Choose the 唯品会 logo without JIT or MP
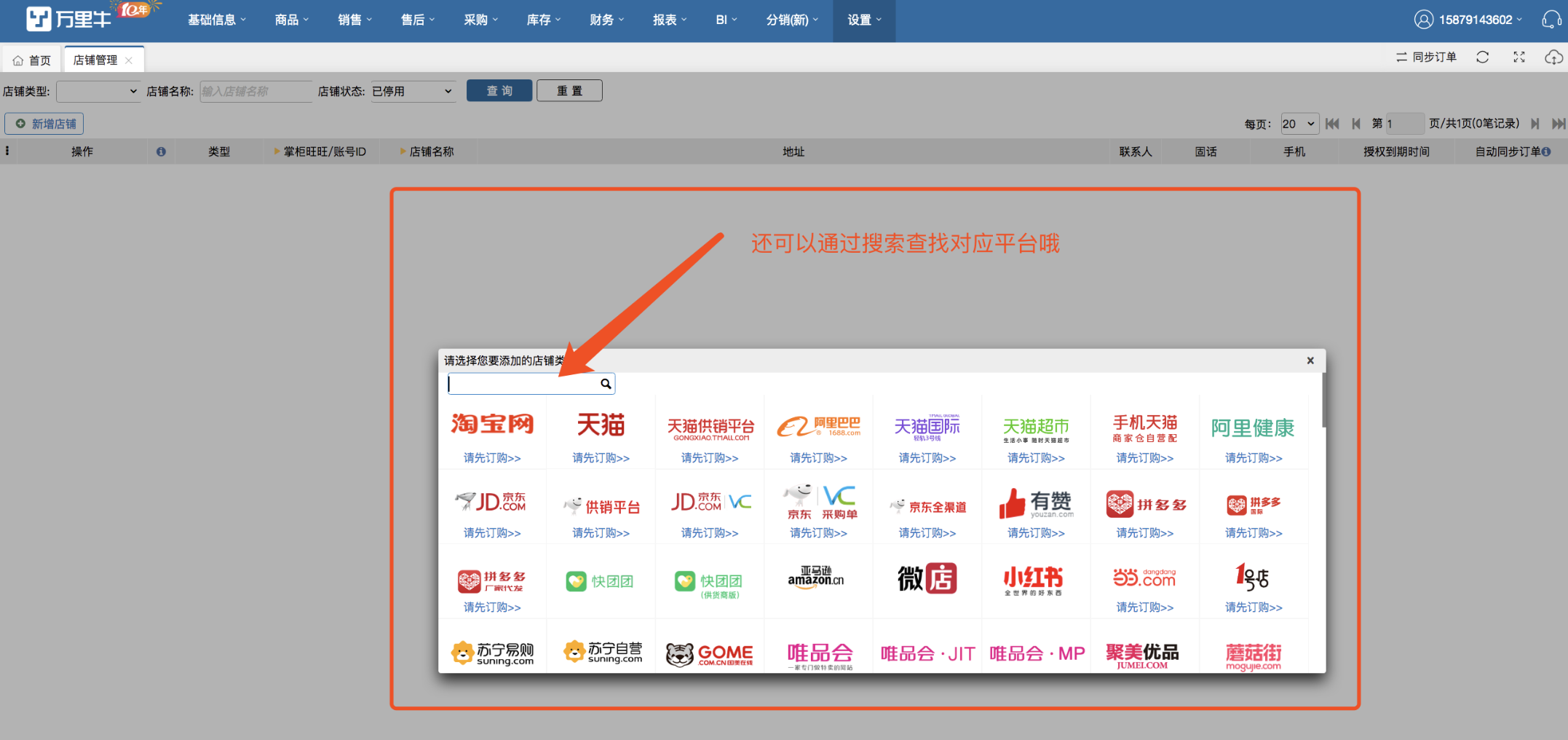 pos(819,655)
